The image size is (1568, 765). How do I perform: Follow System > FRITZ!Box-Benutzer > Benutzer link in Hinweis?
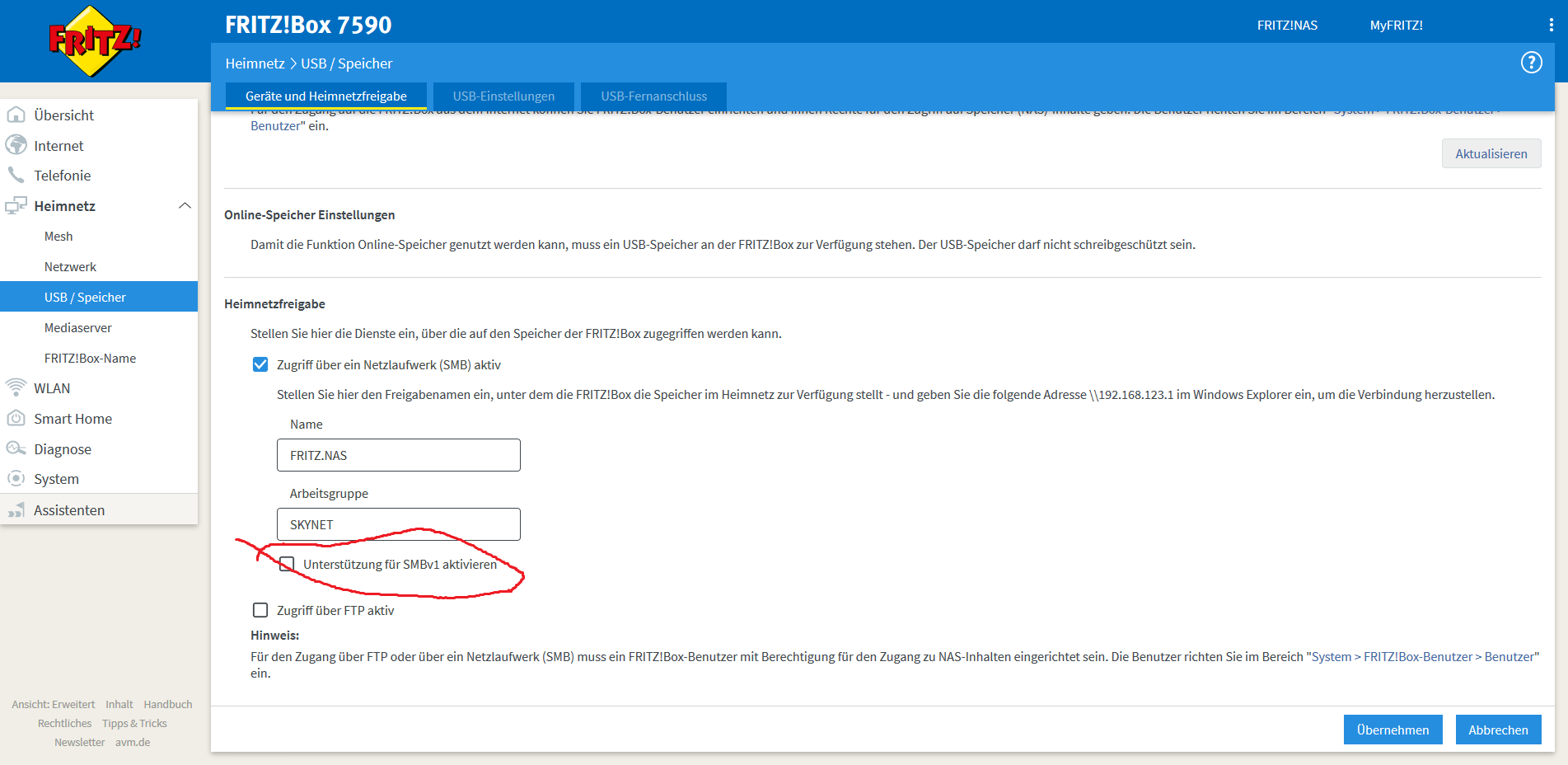[1423, 656]
